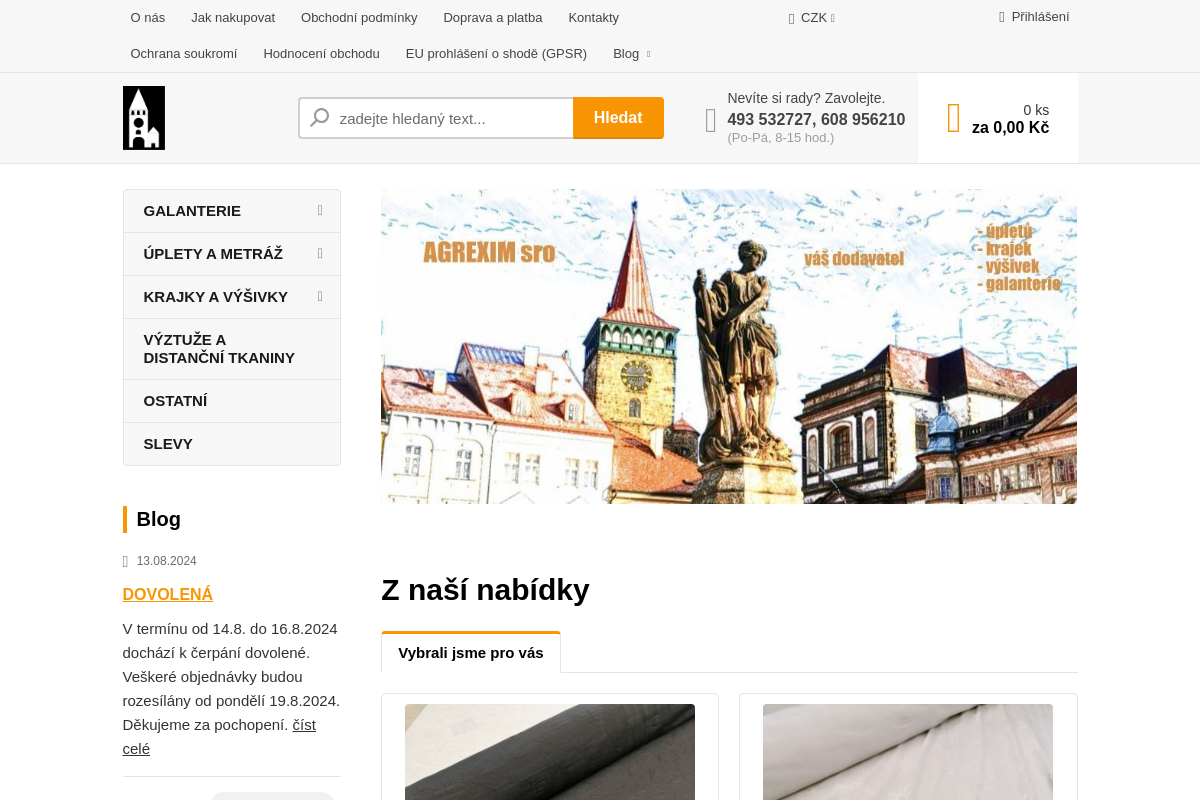The width and height of the screenshot is (1200, 800).
Task: Switch to the Vybrali jsme pro vás tab
Action: pos(470,652)
